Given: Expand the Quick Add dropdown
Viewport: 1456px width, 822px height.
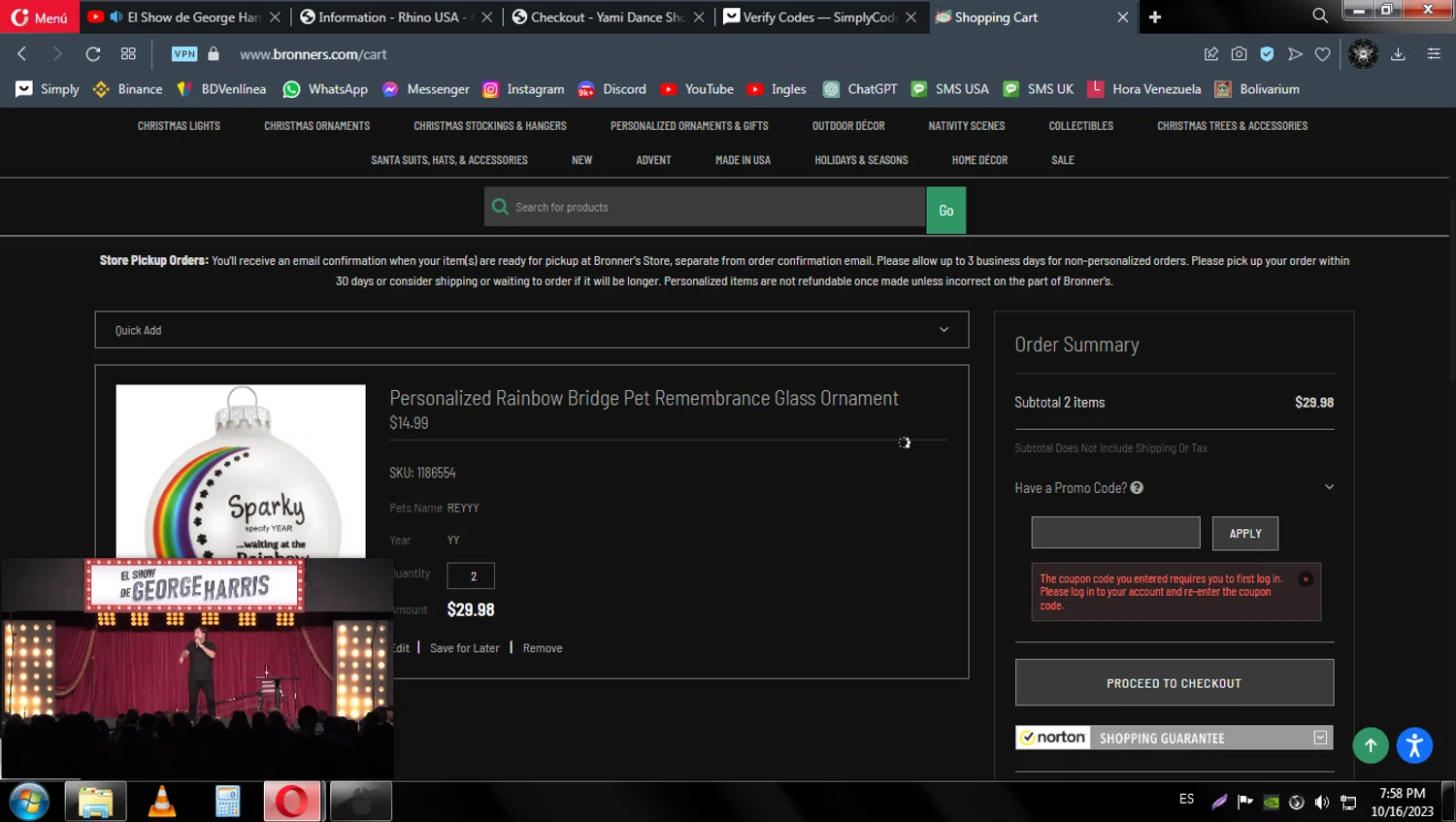Looking at the screenshot, I should (532, 330).
